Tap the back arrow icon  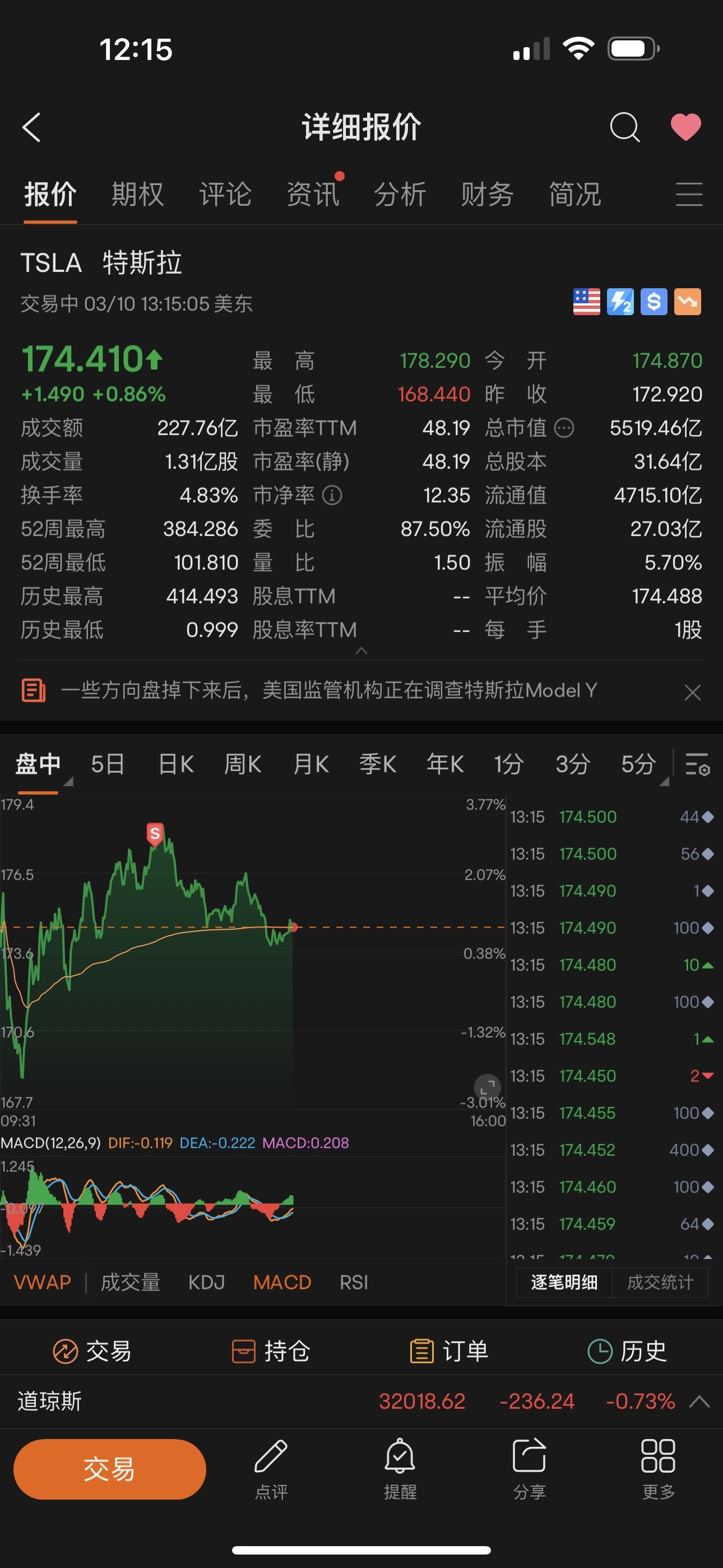click(x=31, y=127)
